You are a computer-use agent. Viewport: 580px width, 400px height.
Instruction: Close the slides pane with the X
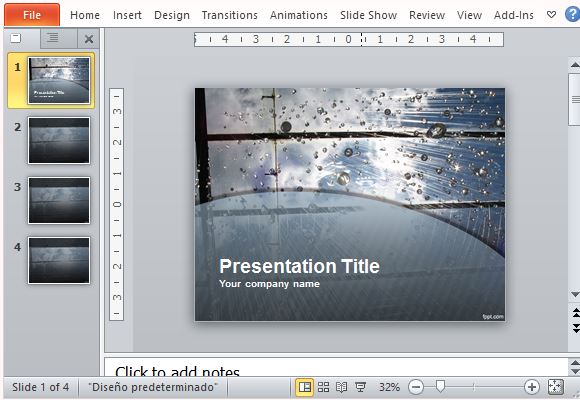(89, 39)
